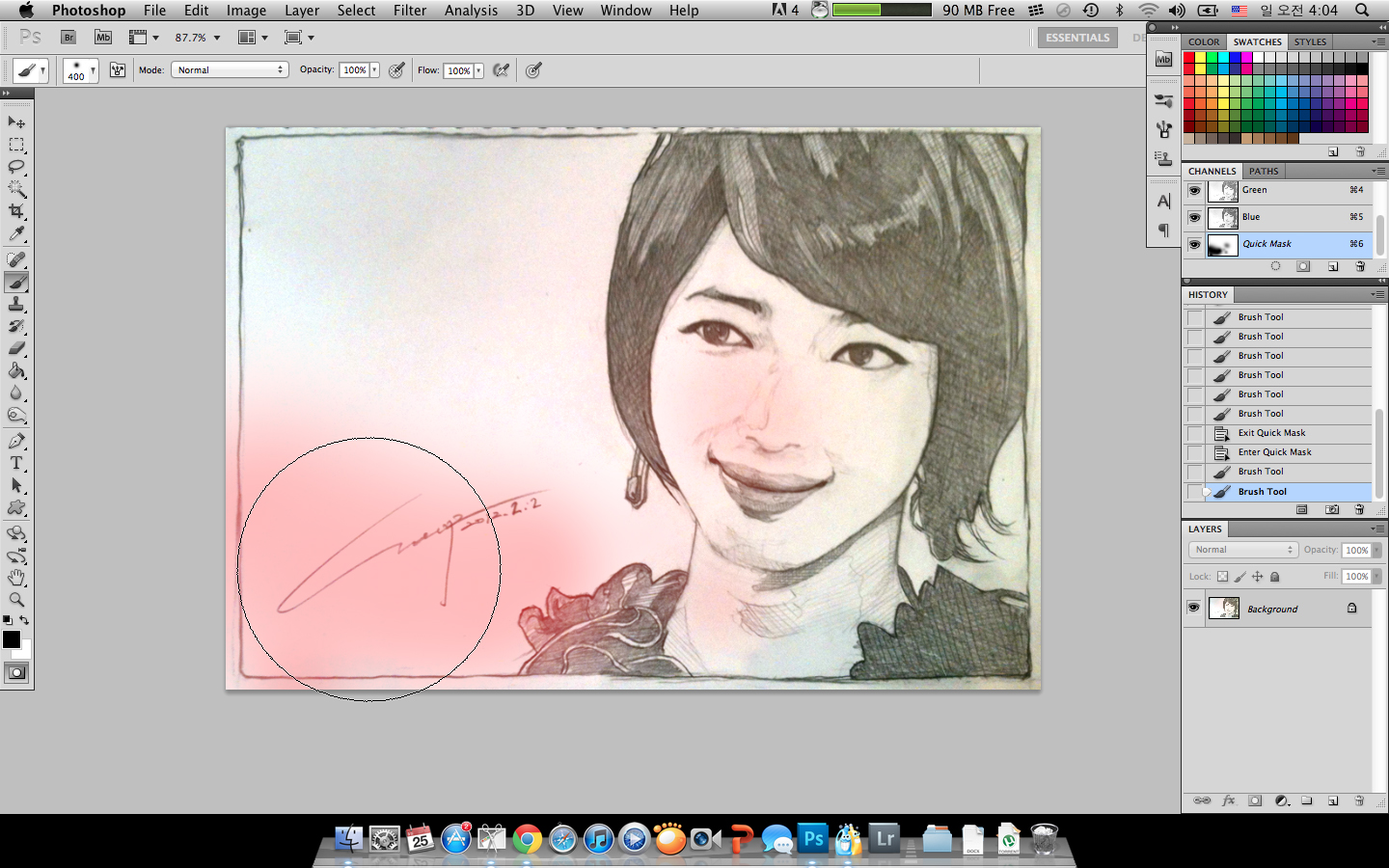This screenshot has width=1389, height=868.
Task: Toggle tablet pressure controls opacity button
Action: [x=395, y=69]
